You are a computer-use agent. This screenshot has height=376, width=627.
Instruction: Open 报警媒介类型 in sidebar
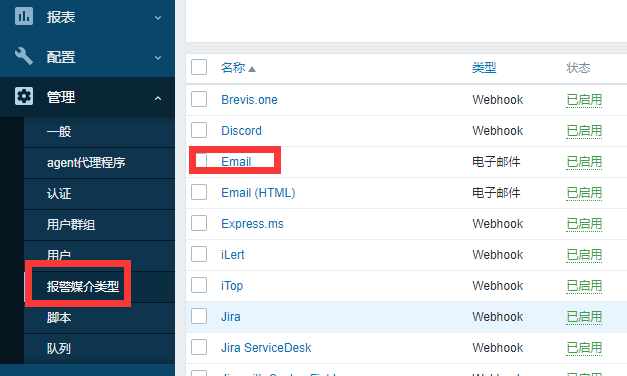83,286
